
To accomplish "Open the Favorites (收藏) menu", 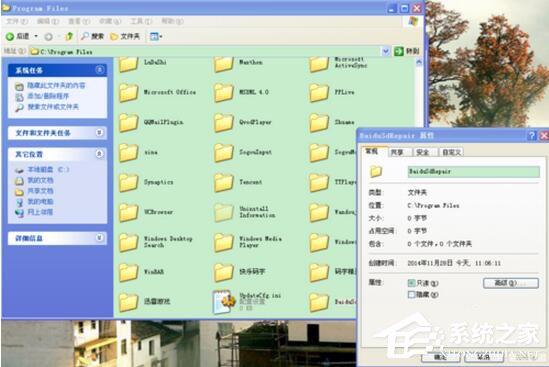I will (x=110, y=21).
